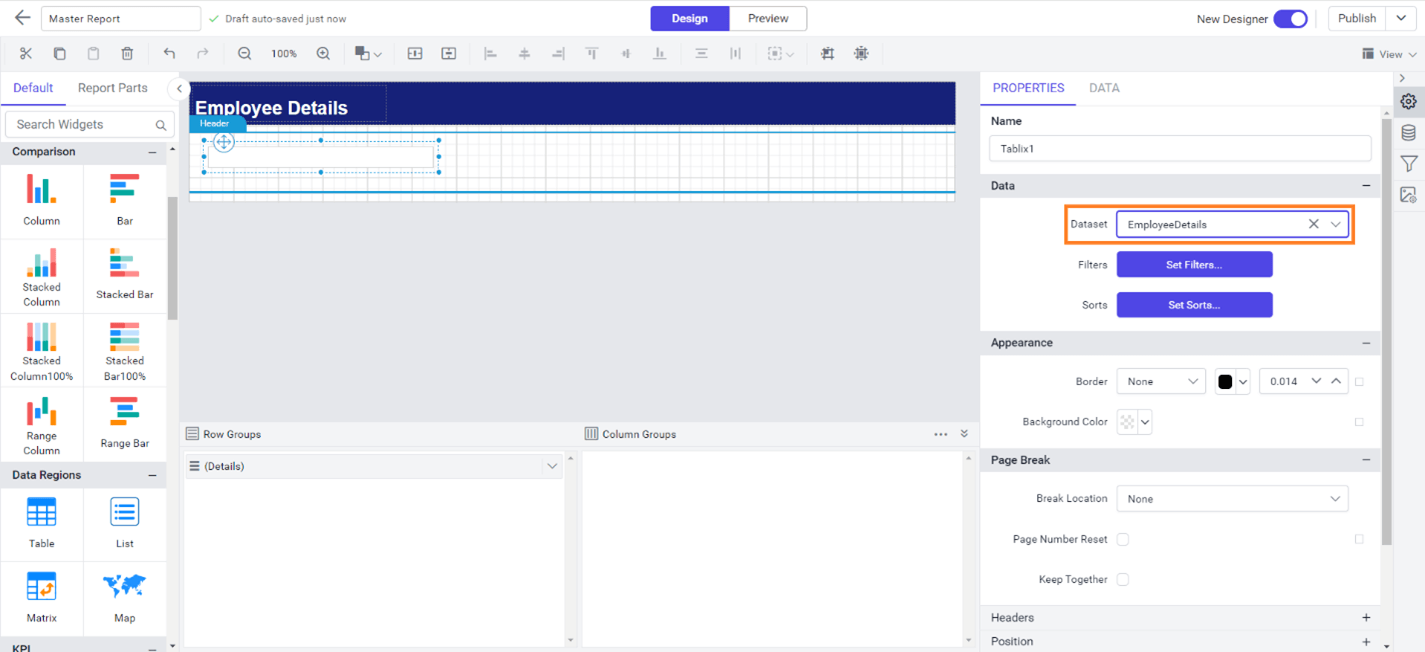Select the Cut tool in the toolbar

coord(26,53)
